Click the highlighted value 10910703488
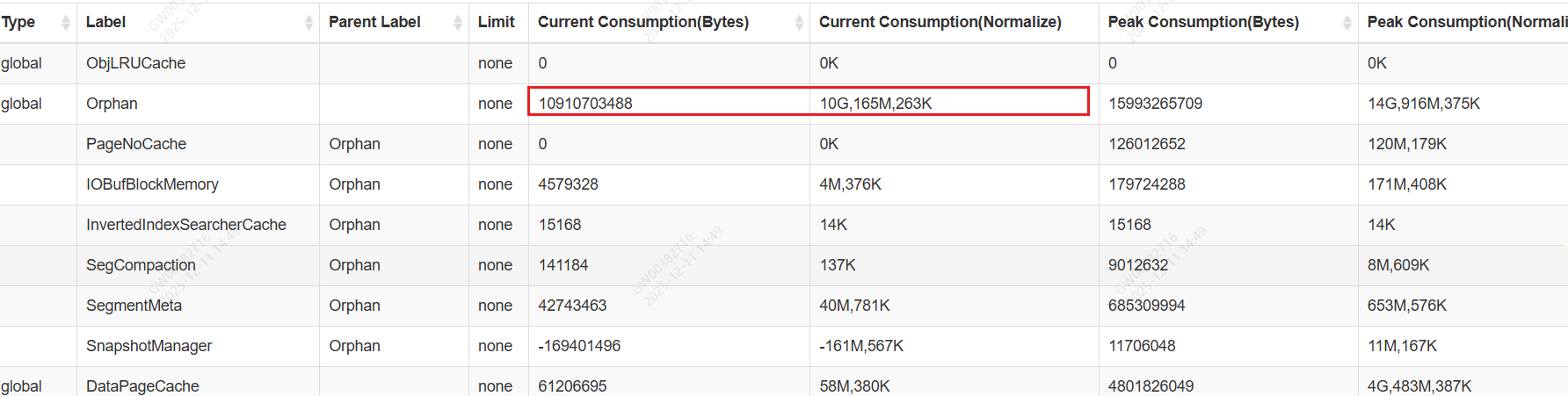This screenshot has height=396, width=1568. click(x=585, y=104)
